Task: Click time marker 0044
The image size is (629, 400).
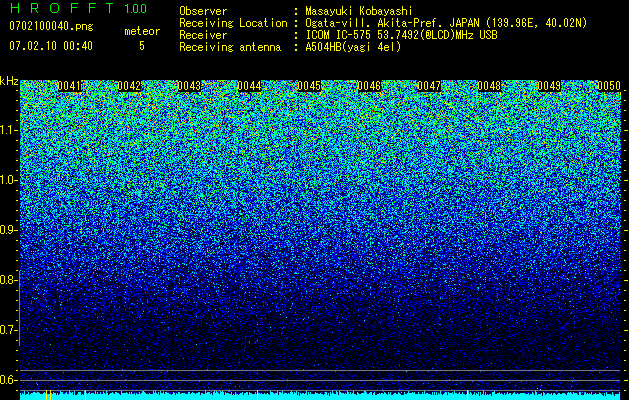Action: [250, 86]
